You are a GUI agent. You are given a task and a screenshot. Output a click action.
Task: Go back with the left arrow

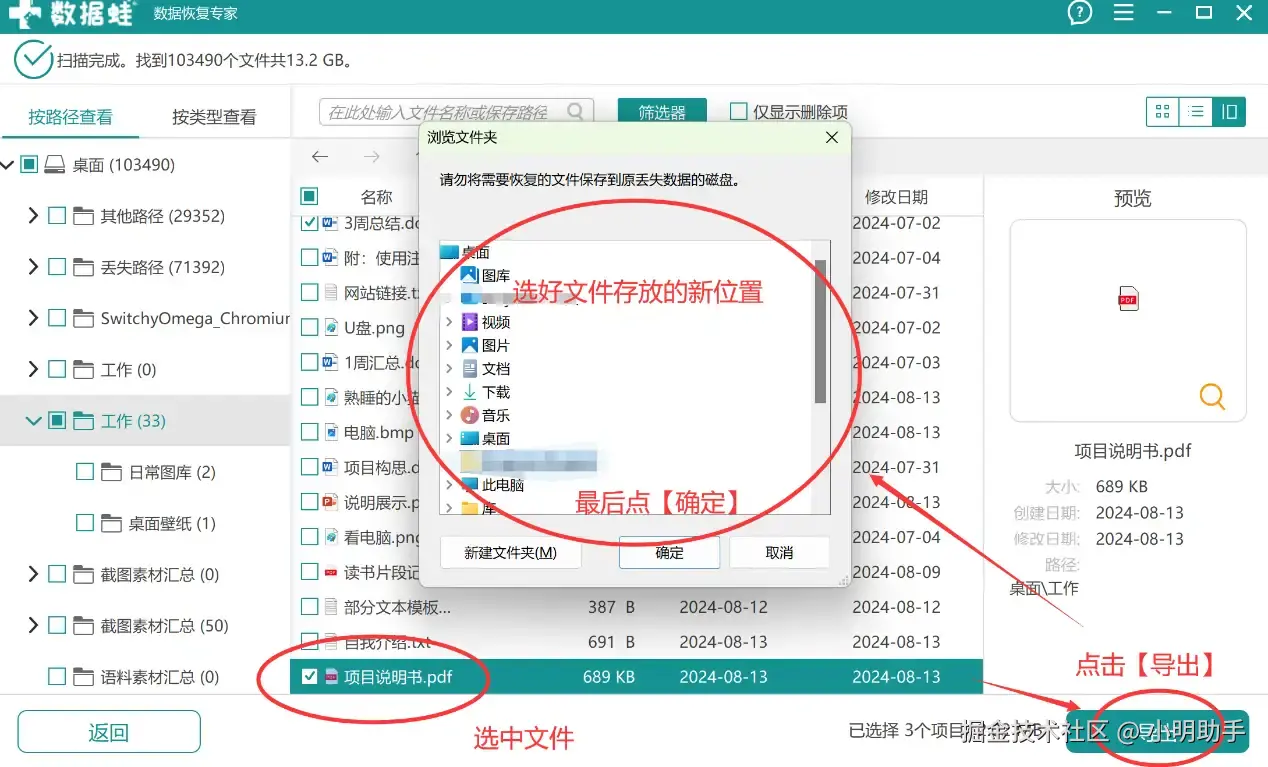(x=320, y=157)
